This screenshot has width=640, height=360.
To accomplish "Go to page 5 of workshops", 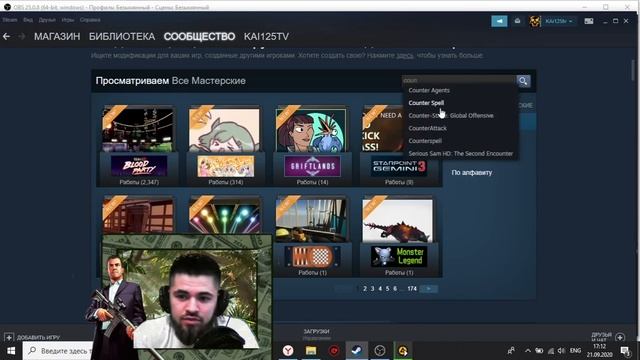I will 387,289.
